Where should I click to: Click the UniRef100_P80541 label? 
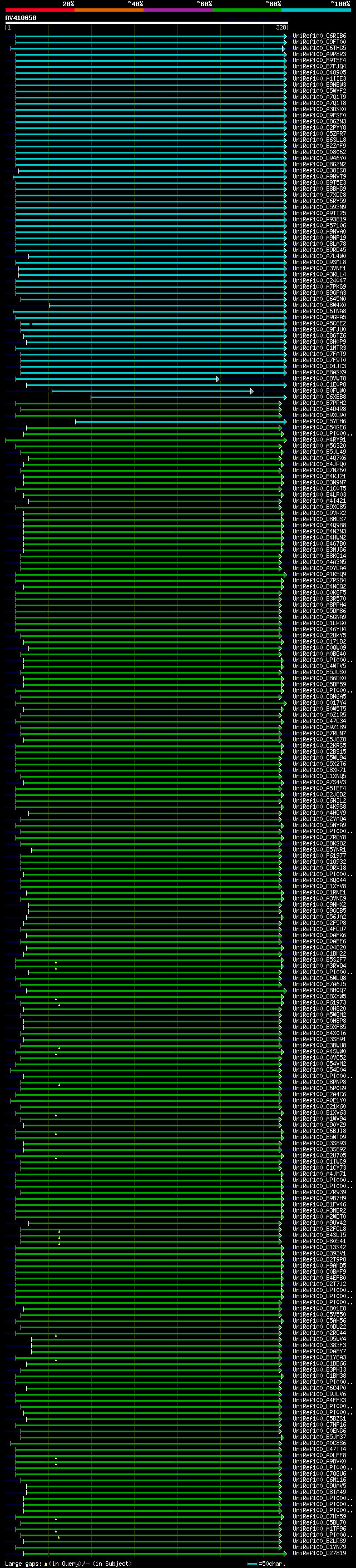[x=319, y=1241]
